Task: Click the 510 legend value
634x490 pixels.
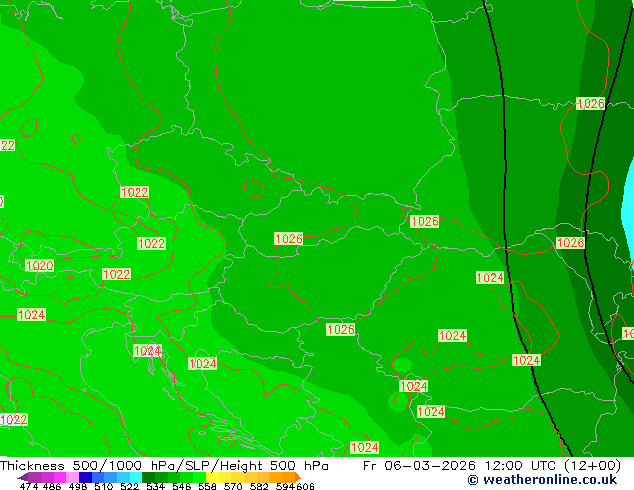Action: 104,486
